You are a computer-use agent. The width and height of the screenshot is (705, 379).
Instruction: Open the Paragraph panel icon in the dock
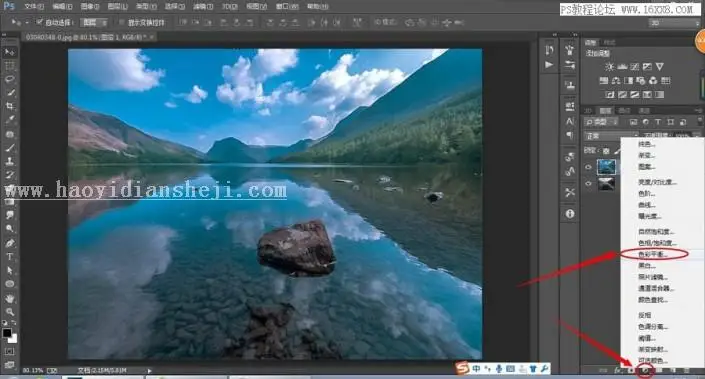(570, 135)
